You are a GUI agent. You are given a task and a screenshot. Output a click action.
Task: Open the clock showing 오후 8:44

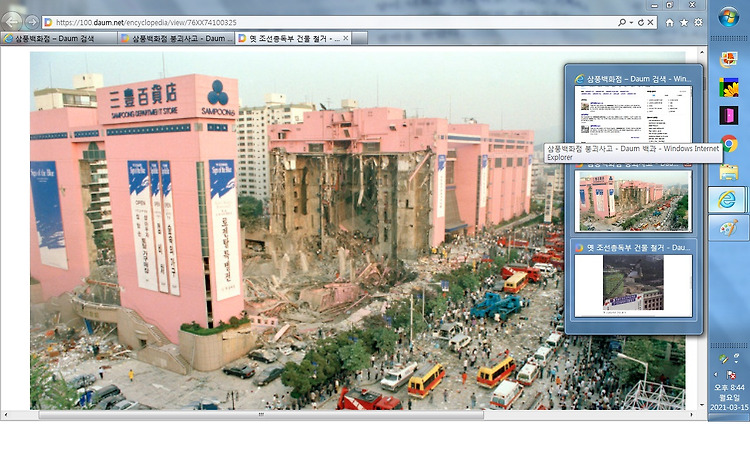tap(729, 387)
